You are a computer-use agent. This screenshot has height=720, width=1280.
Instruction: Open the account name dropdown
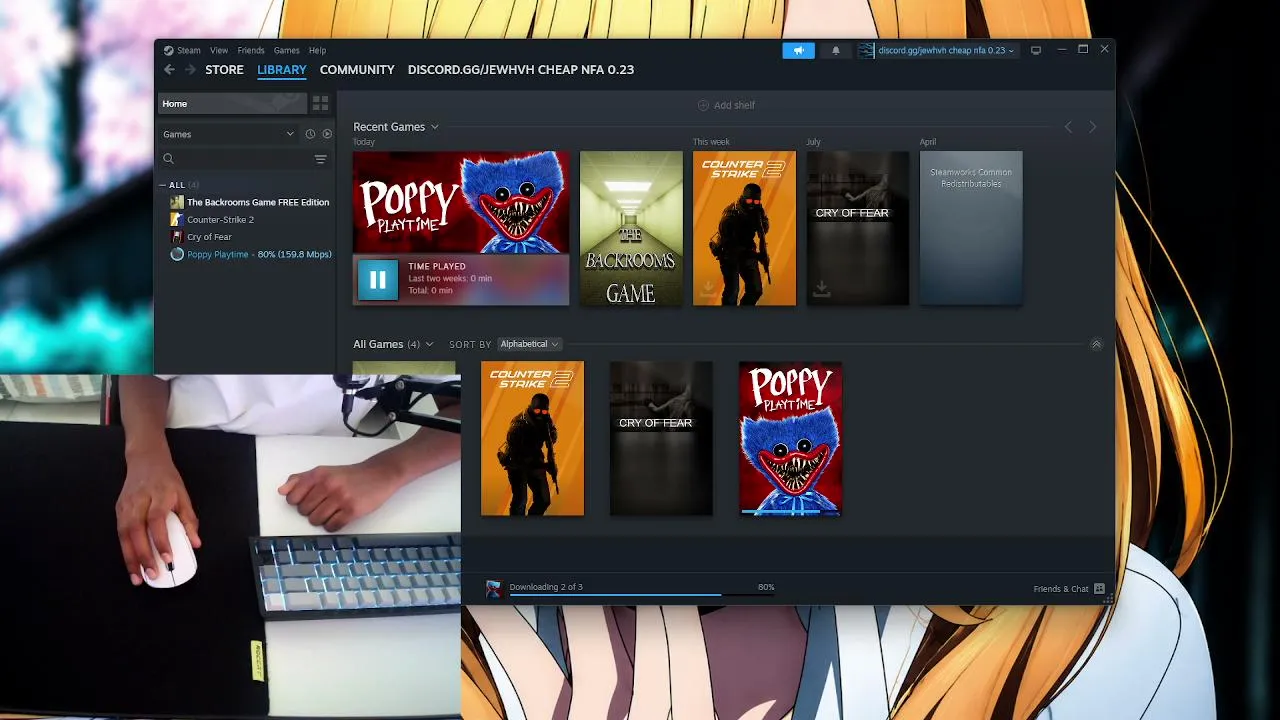click(946, 50)
